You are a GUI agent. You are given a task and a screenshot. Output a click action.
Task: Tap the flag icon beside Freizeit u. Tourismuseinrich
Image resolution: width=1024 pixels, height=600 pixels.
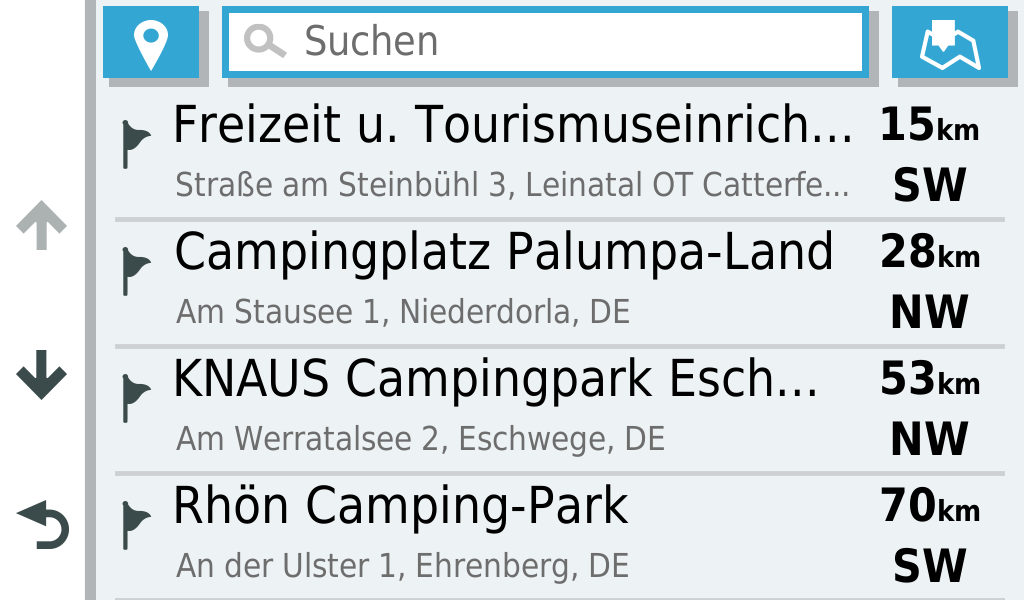134,144
